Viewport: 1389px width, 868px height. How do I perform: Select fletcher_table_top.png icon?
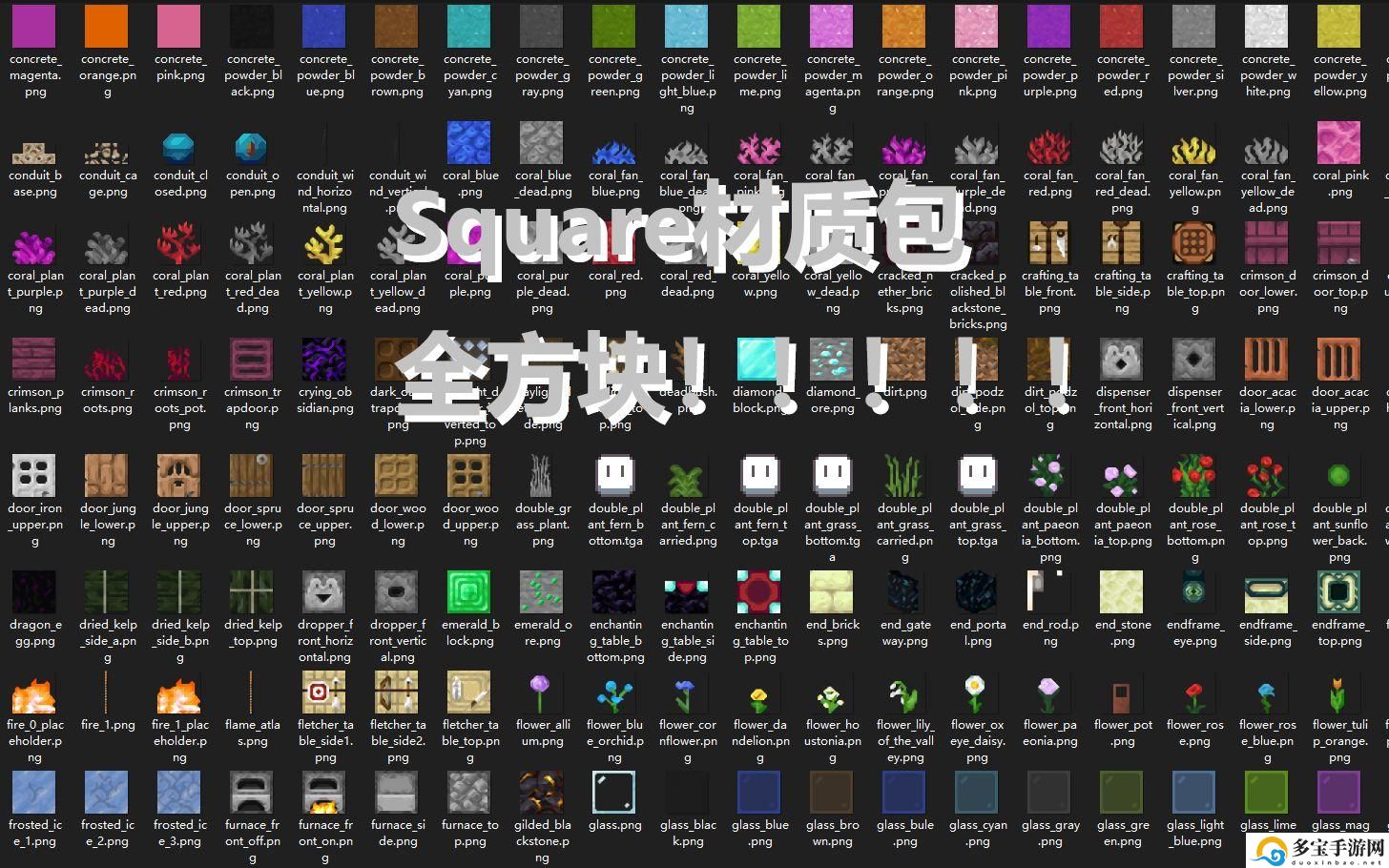(469, 692)
